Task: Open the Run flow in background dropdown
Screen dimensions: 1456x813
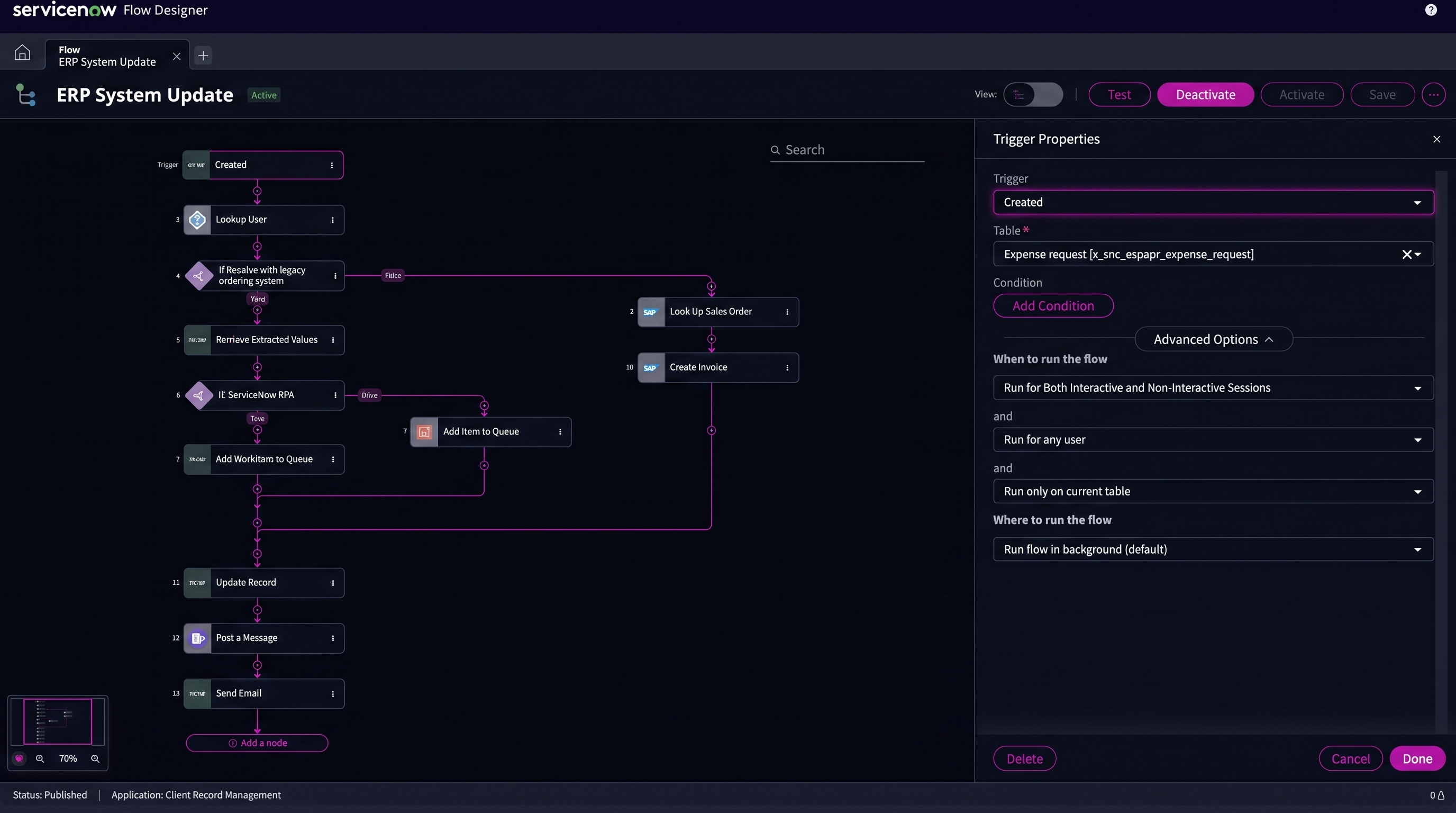Action: [x=1213, y=549]
